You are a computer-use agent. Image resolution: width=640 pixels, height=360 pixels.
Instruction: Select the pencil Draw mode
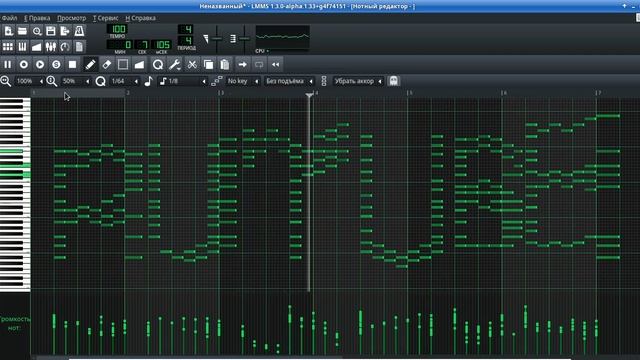90,64
